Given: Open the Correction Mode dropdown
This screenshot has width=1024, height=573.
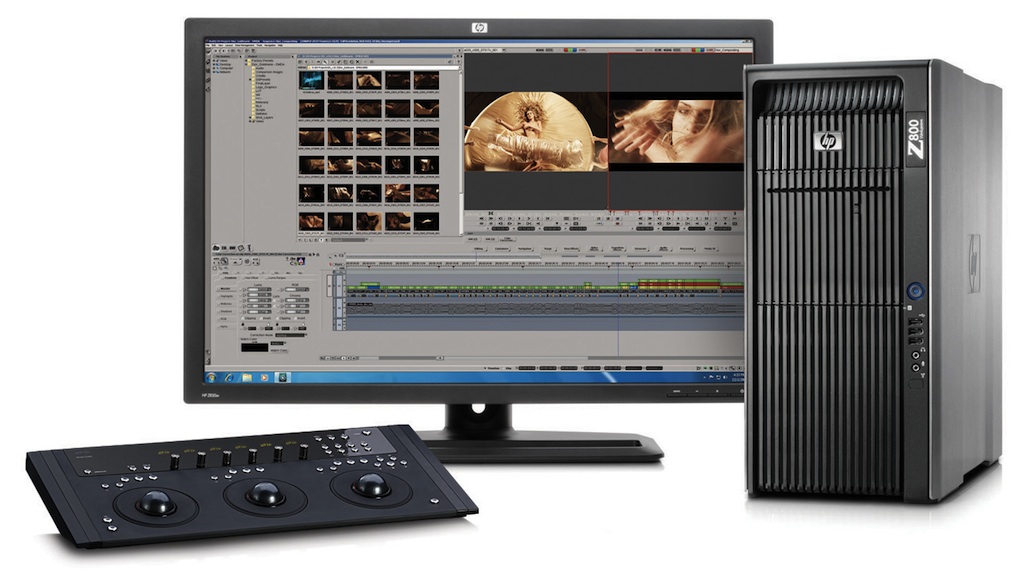Looking at the screenshot, I should click(x=291, y=335).
